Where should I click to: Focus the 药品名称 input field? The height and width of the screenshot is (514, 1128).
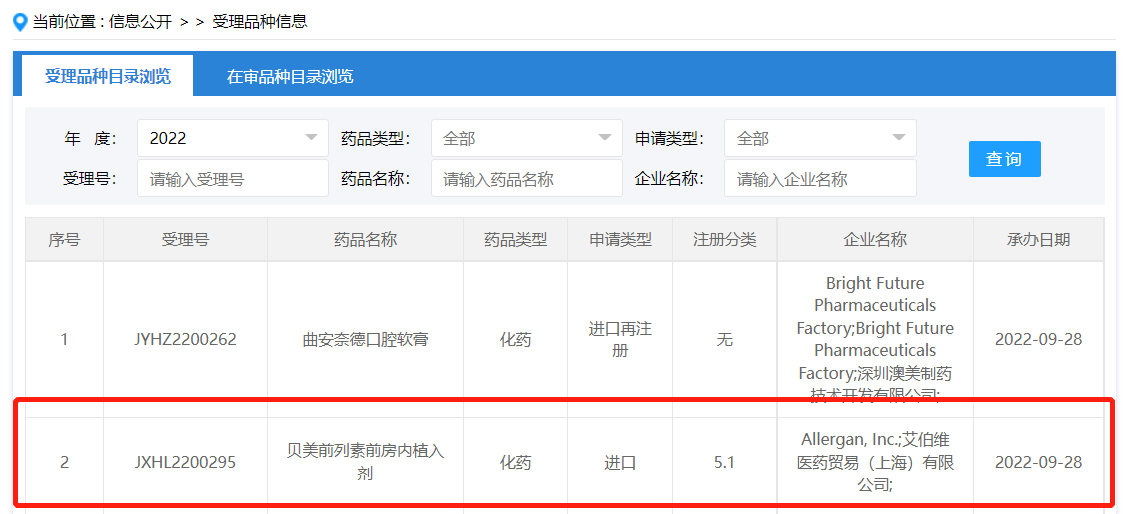tap(526, 179)
